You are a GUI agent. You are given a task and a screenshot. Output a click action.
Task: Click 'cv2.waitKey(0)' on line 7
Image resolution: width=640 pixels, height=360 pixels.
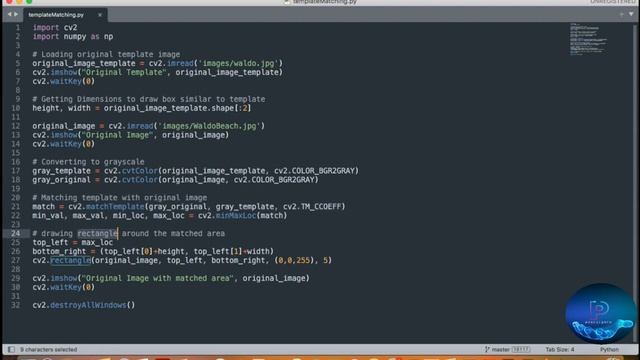64,81
